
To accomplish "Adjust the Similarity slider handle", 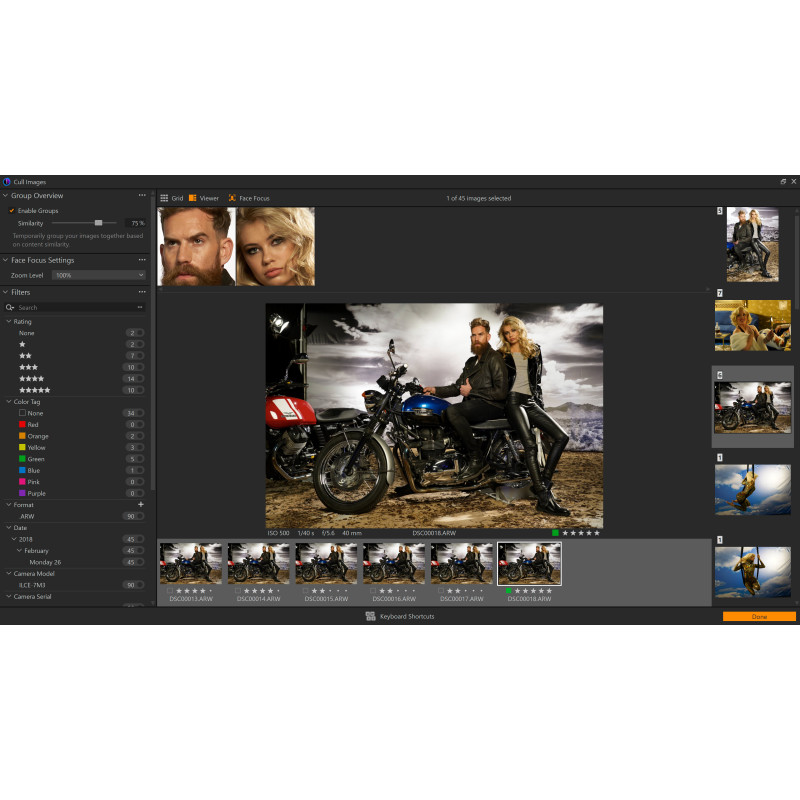I will [98, 223].
